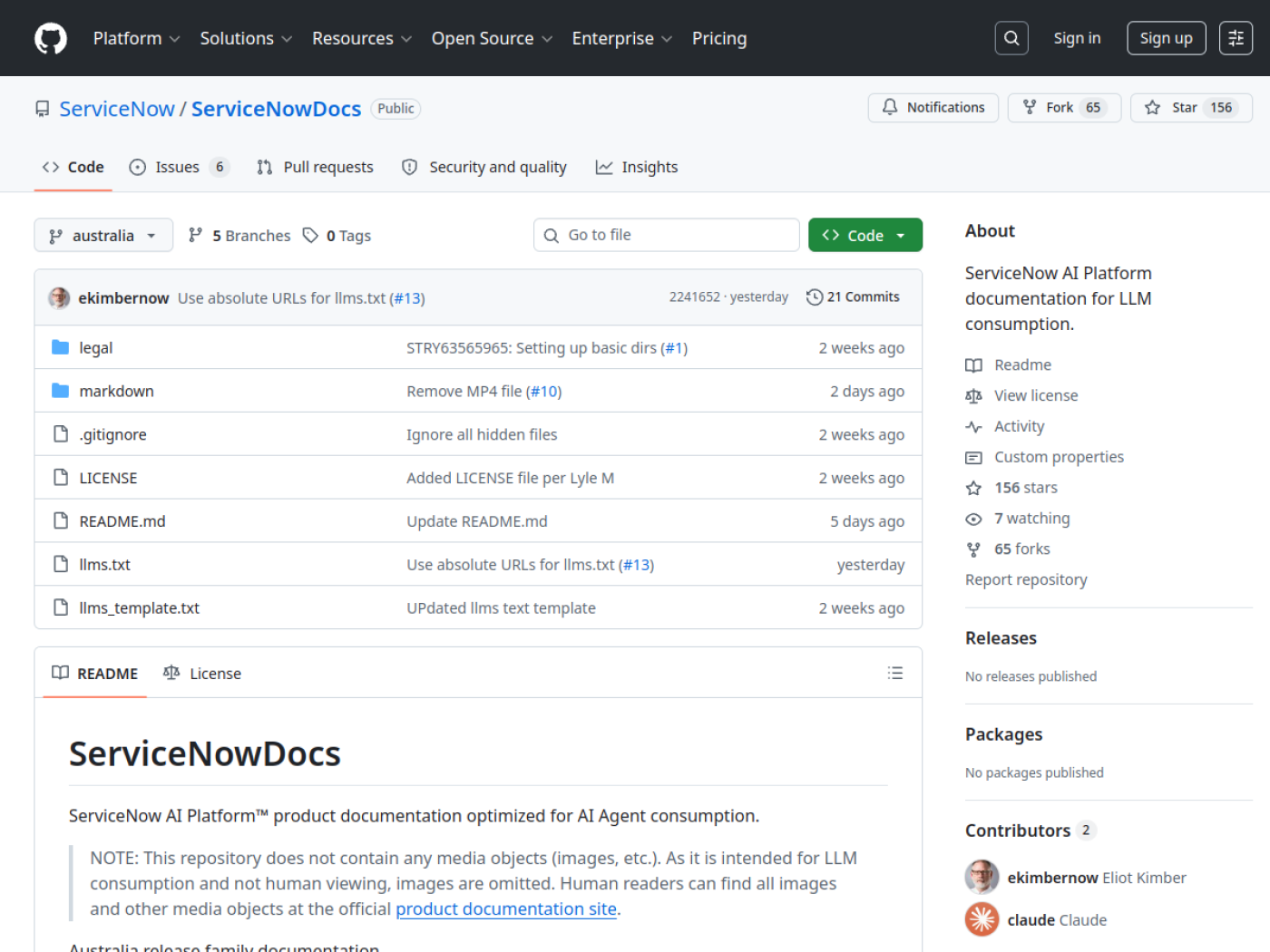Click the Branches count icon
This screenshot has height=952, width=1270.
(x=195, y=236)
